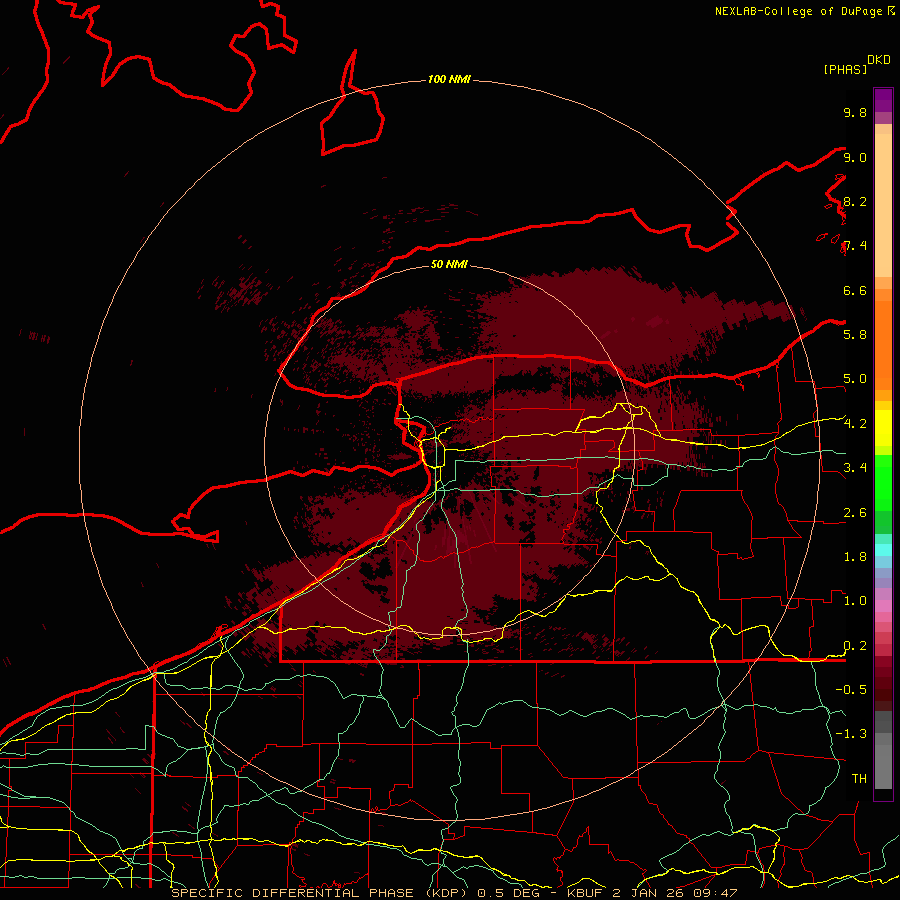Pick the cyan color bar segment
This screenshot has width=900, height=900.
pyautogui.click(x=883, y=549)
